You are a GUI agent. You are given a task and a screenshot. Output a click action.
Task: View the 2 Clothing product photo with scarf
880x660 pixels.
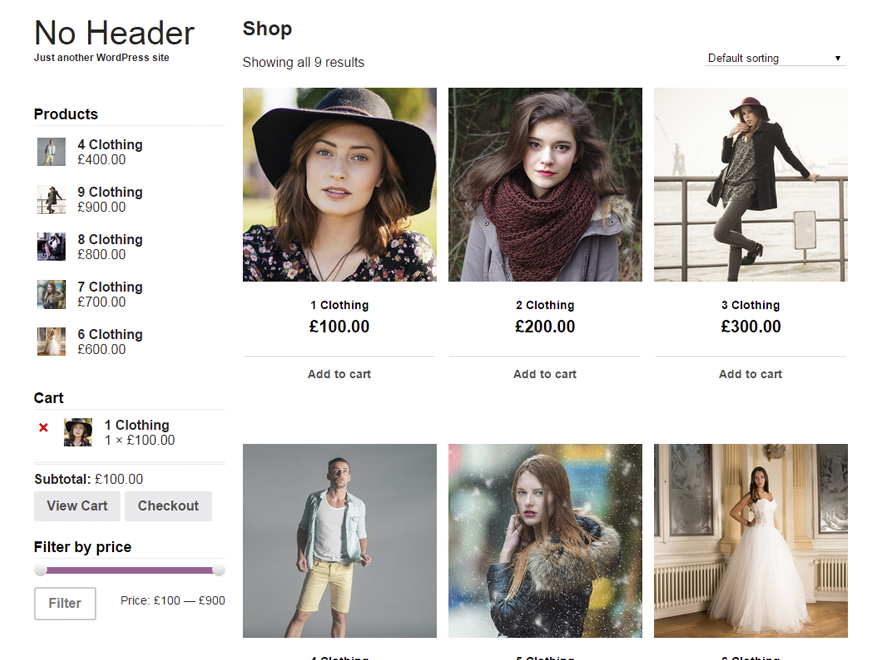point(545,185)
